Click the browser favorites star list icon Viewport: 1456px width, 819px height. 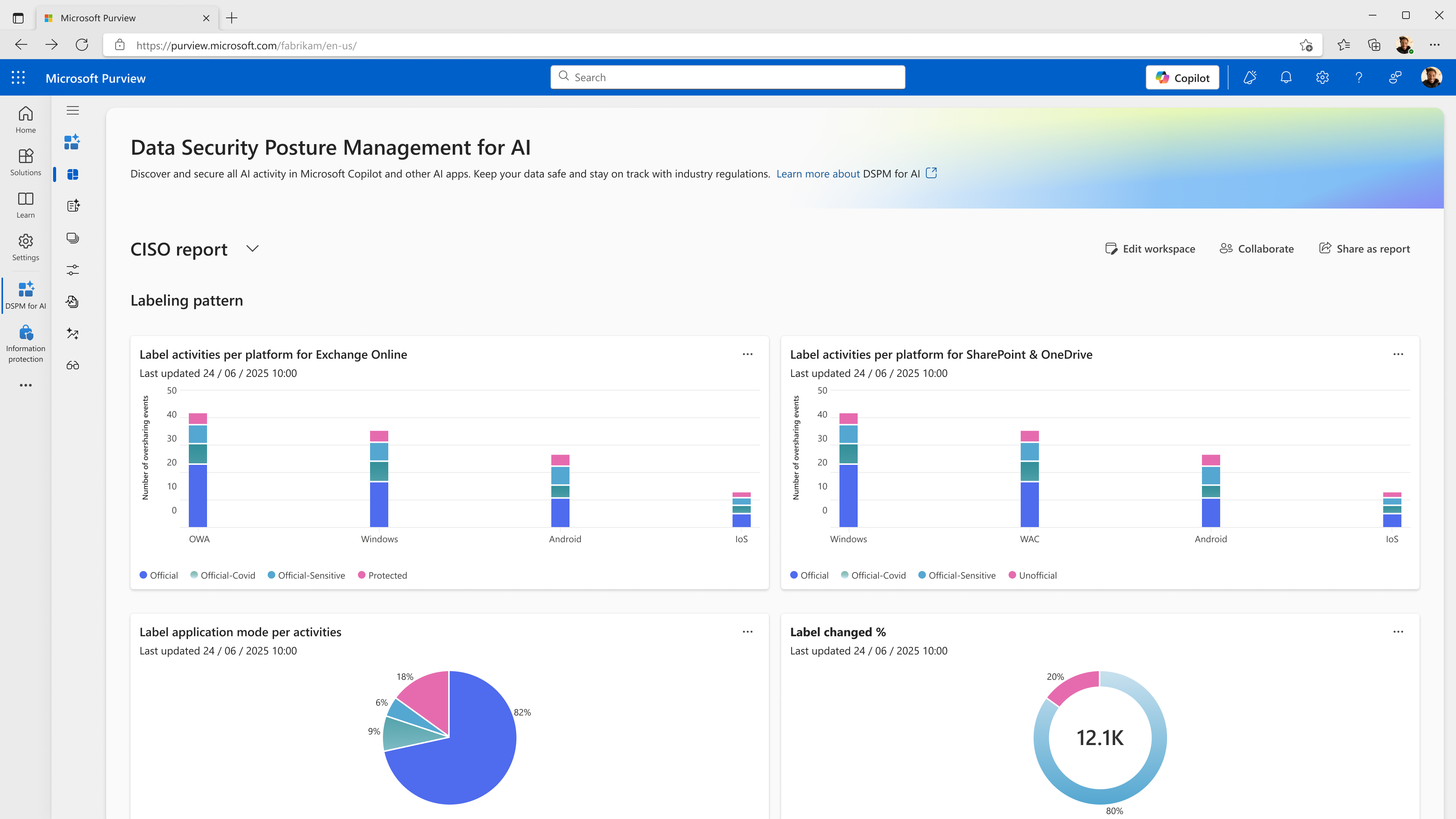pyautogui.click(x=1343, y=45)
